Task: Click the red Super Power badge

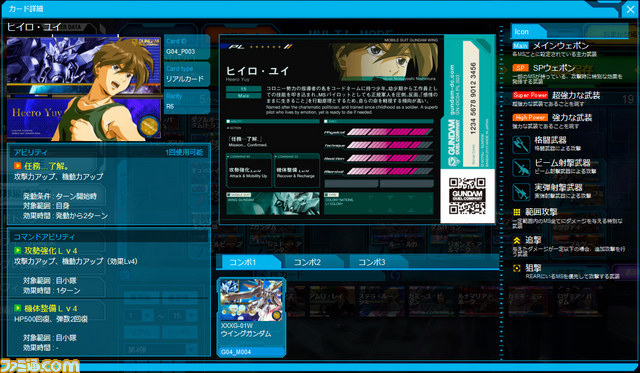Action: pos(530,95)
